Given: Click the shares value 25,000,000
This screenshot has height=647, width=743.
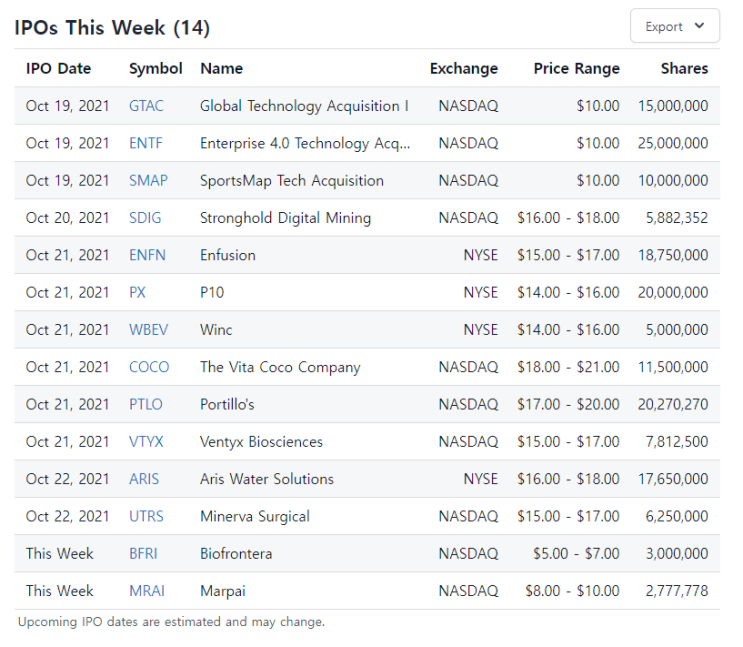Looking at the screenshot, I should point(673,143).
